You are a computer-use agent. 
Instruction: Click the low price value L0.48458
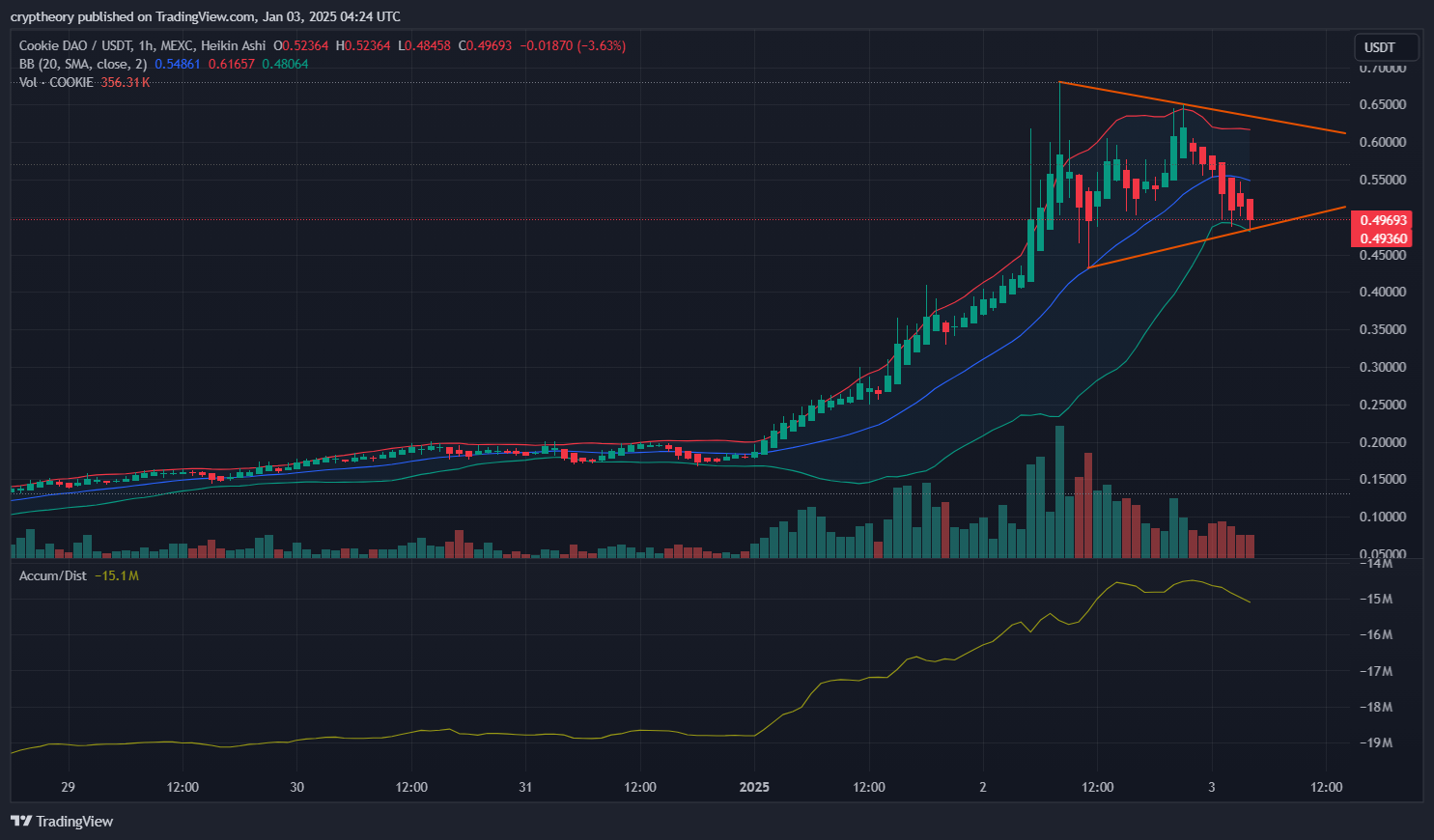tap(424, 45)
